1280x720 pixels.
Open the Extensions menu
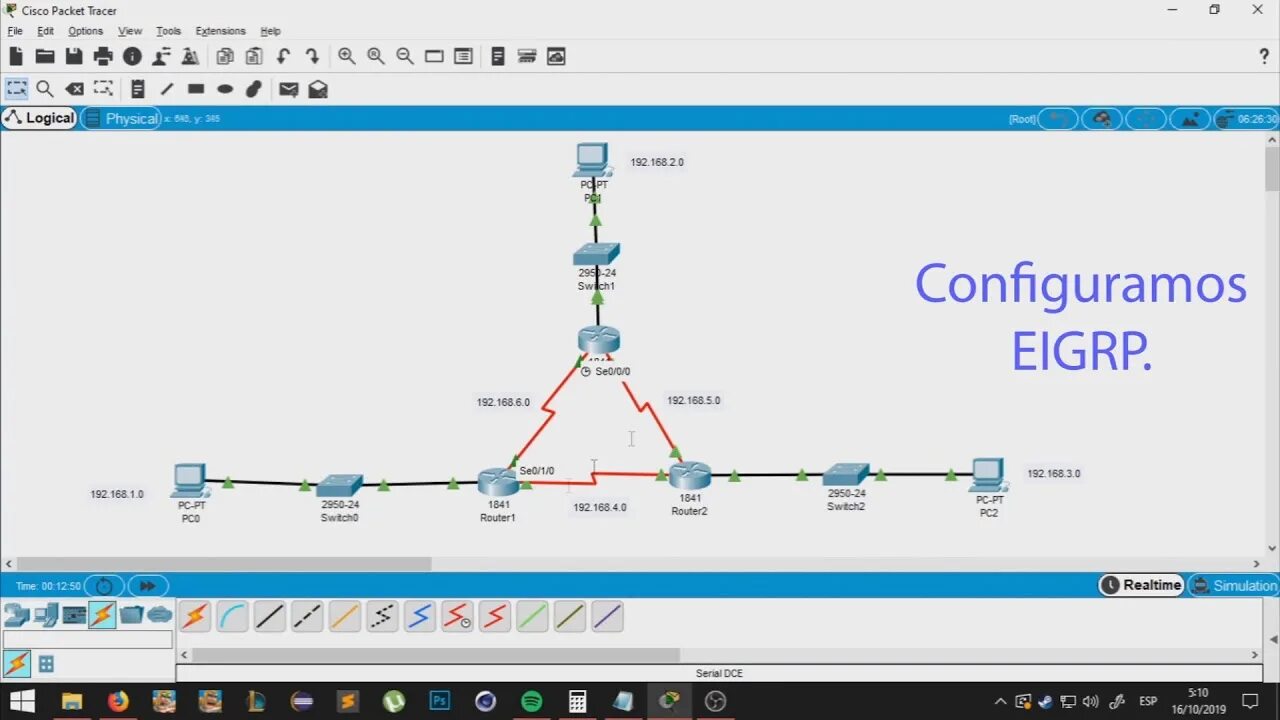(x=221, y=31)
